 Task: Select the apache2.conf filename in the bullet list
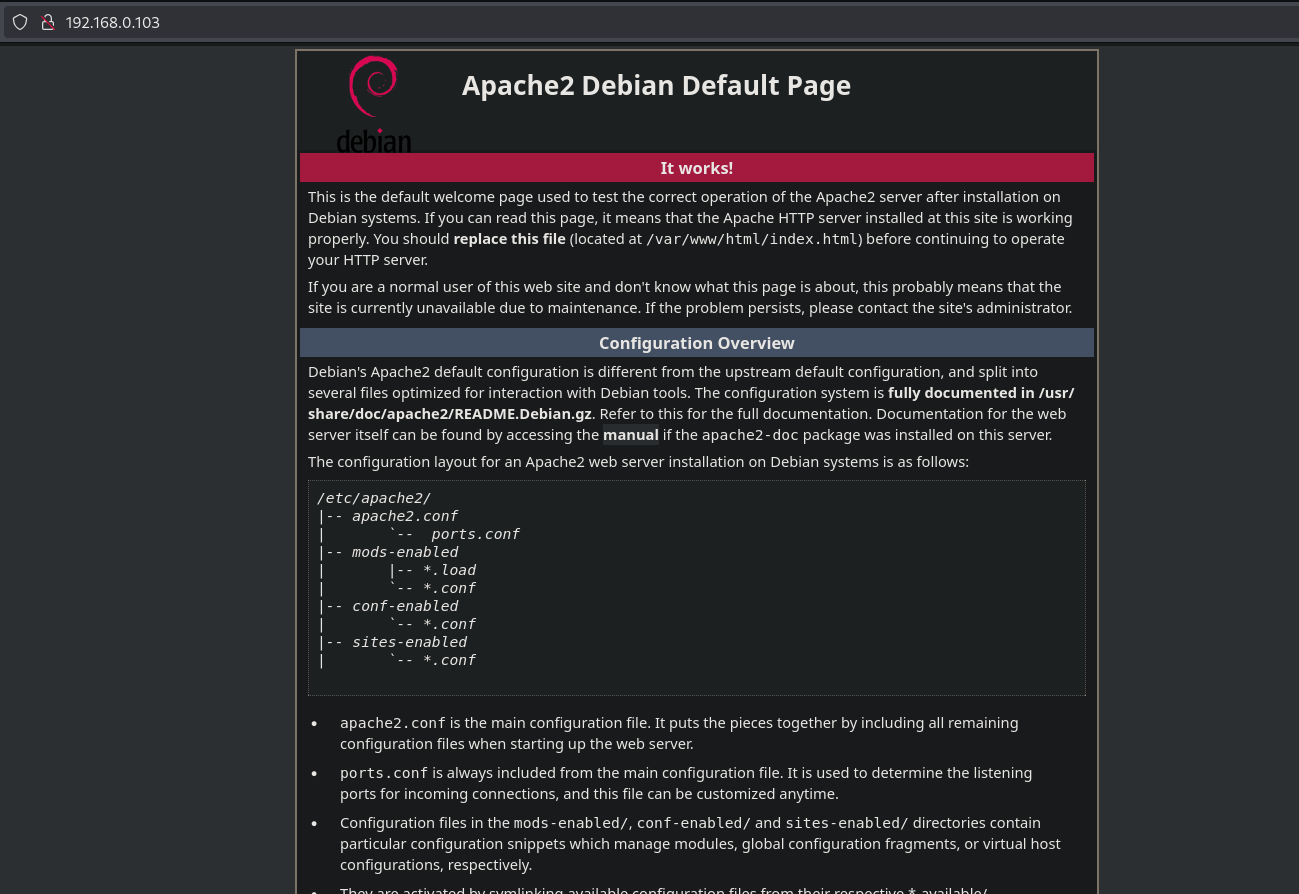(393, 722)
